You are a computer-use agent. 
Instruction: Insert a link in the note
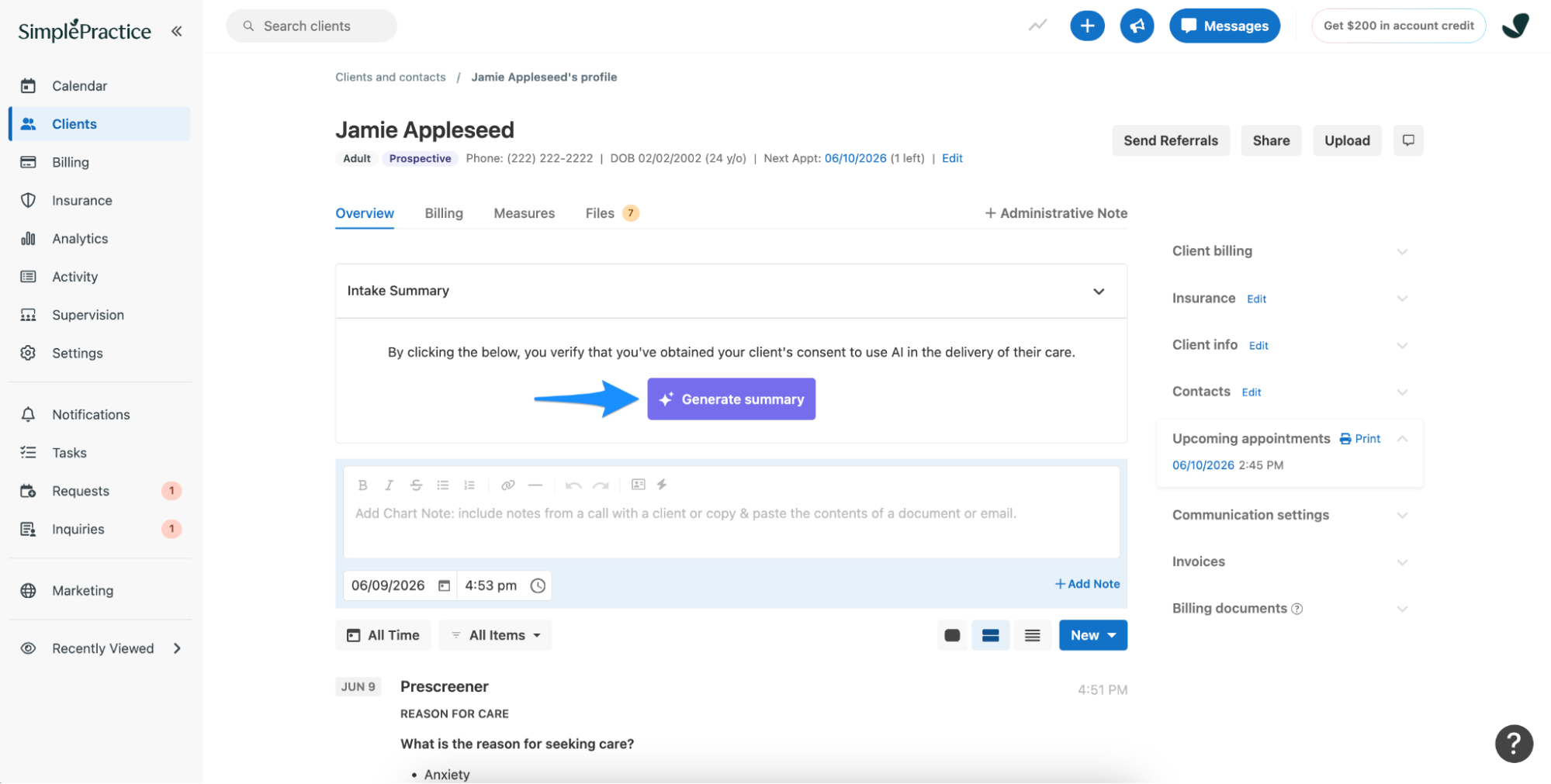click(x=508, y=485)
